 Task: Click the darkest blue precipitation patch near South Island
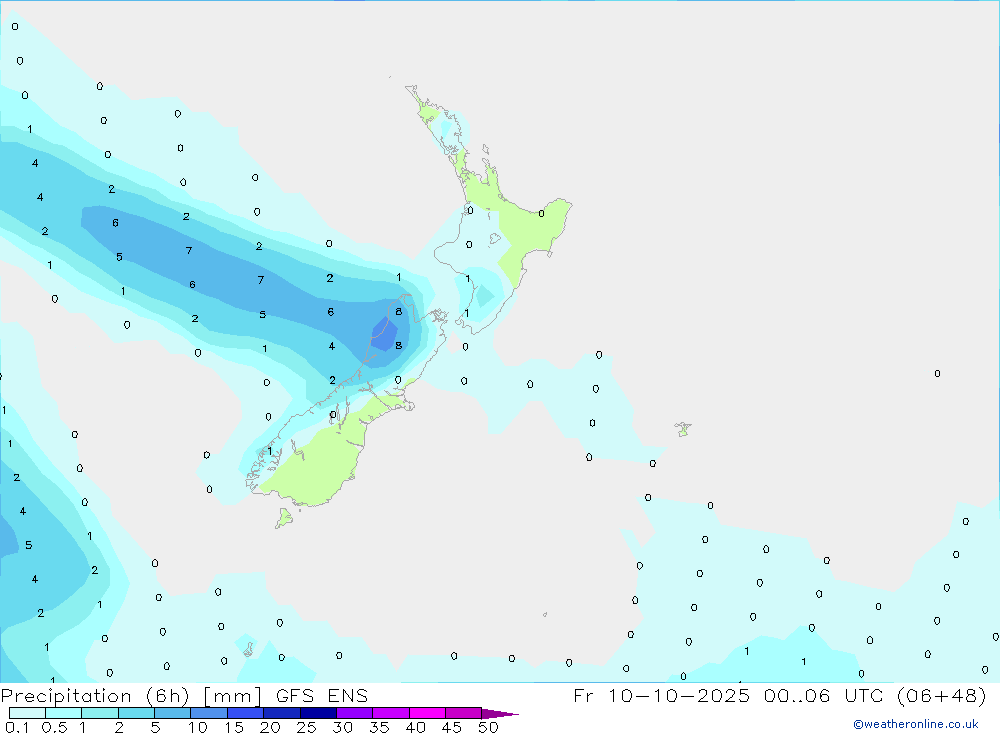tap(385, 334)
